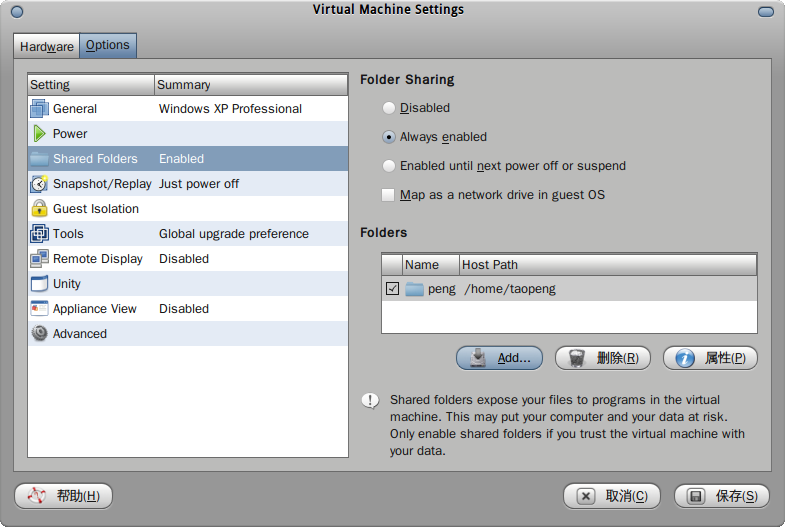
Task: Open the Options tab
Action: [x=108, y=46]
